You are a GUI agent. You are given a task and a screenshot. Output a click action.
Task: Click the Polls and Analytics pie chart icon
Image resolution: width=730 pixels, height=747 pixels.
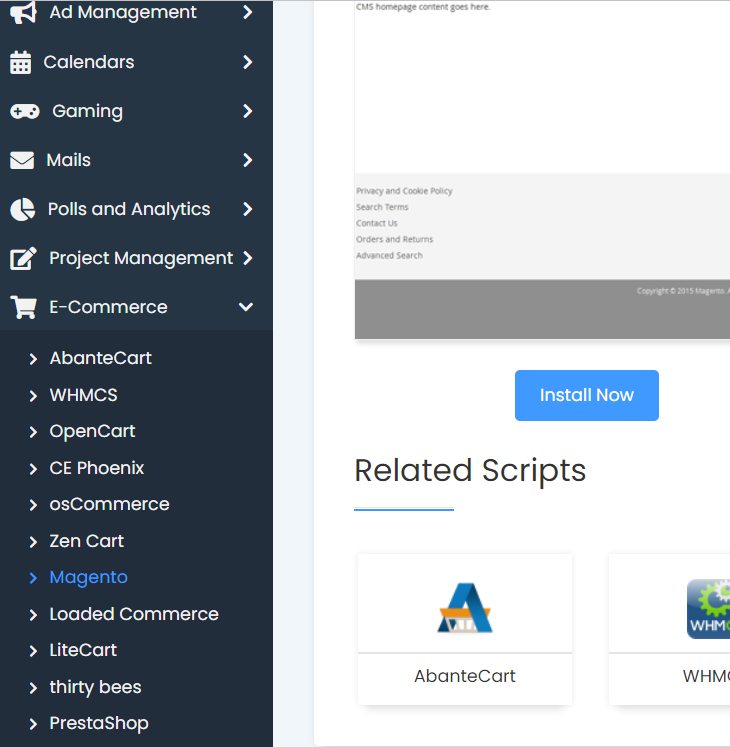[22, 210]
